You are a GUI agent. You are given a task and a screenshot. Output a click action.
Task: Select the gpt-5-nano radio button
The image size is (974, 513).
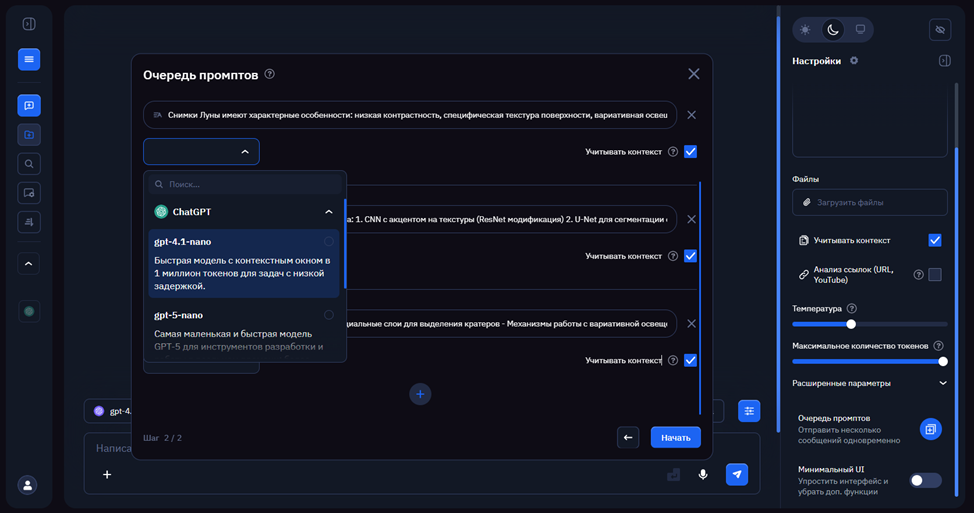(x=329, y=315)
